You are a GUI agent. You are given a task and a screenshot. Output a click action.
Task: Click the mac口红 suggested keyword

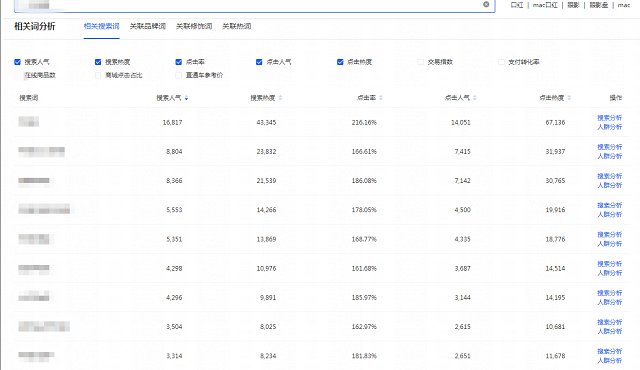545,5
